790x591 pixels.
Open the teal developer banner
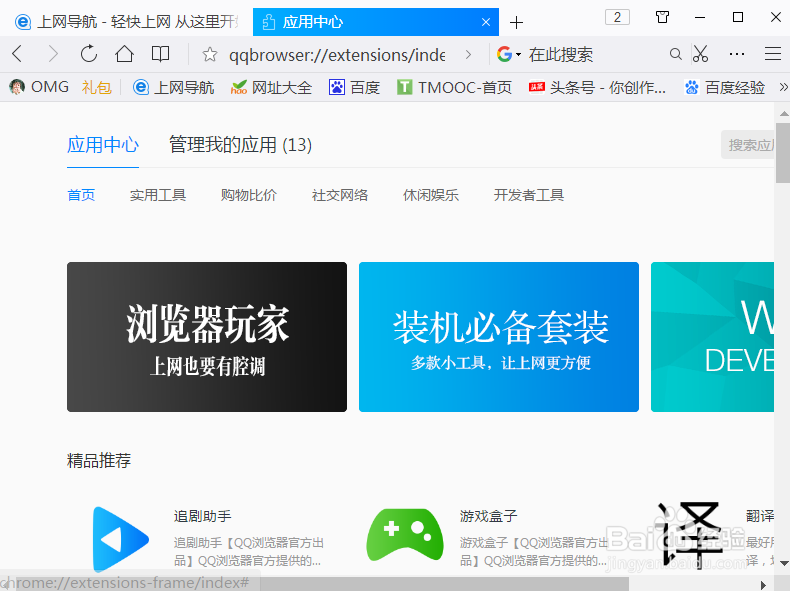pyautogui.click(x=712, y=337)
